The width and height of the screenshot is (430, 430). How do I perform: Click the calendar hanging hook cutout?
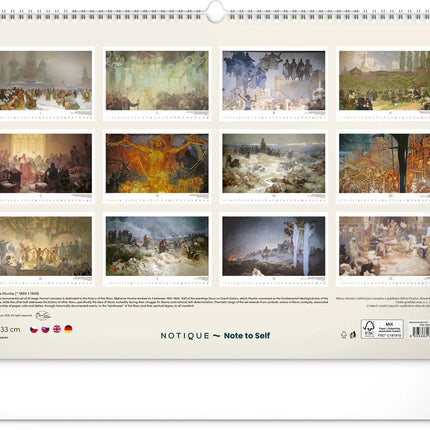pyautogui.click(x=215, y=12)
